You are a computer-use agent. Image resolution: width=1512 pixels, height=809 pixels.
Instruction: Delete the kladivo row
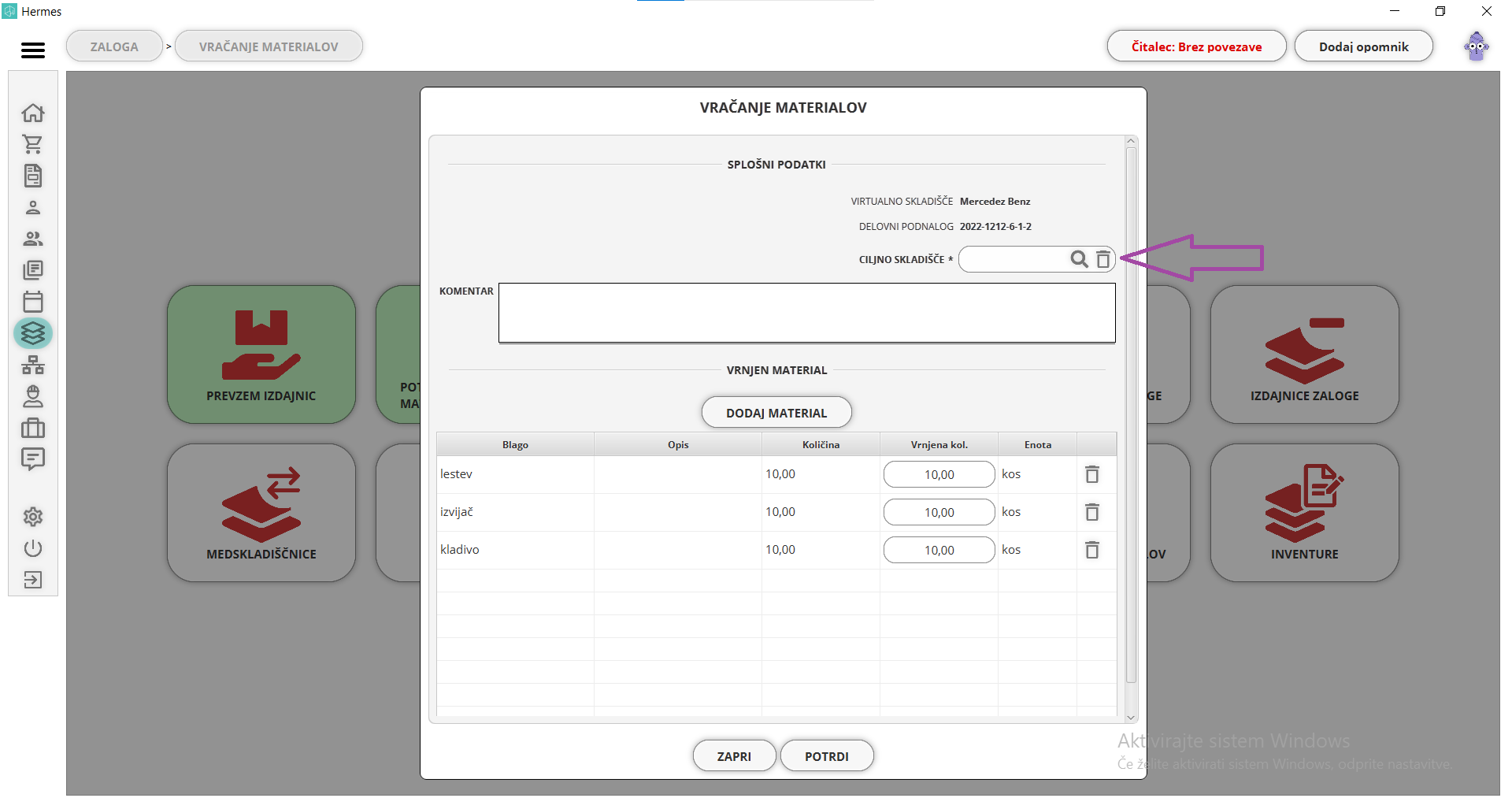pyautogui.click(x=1092, y=550)
